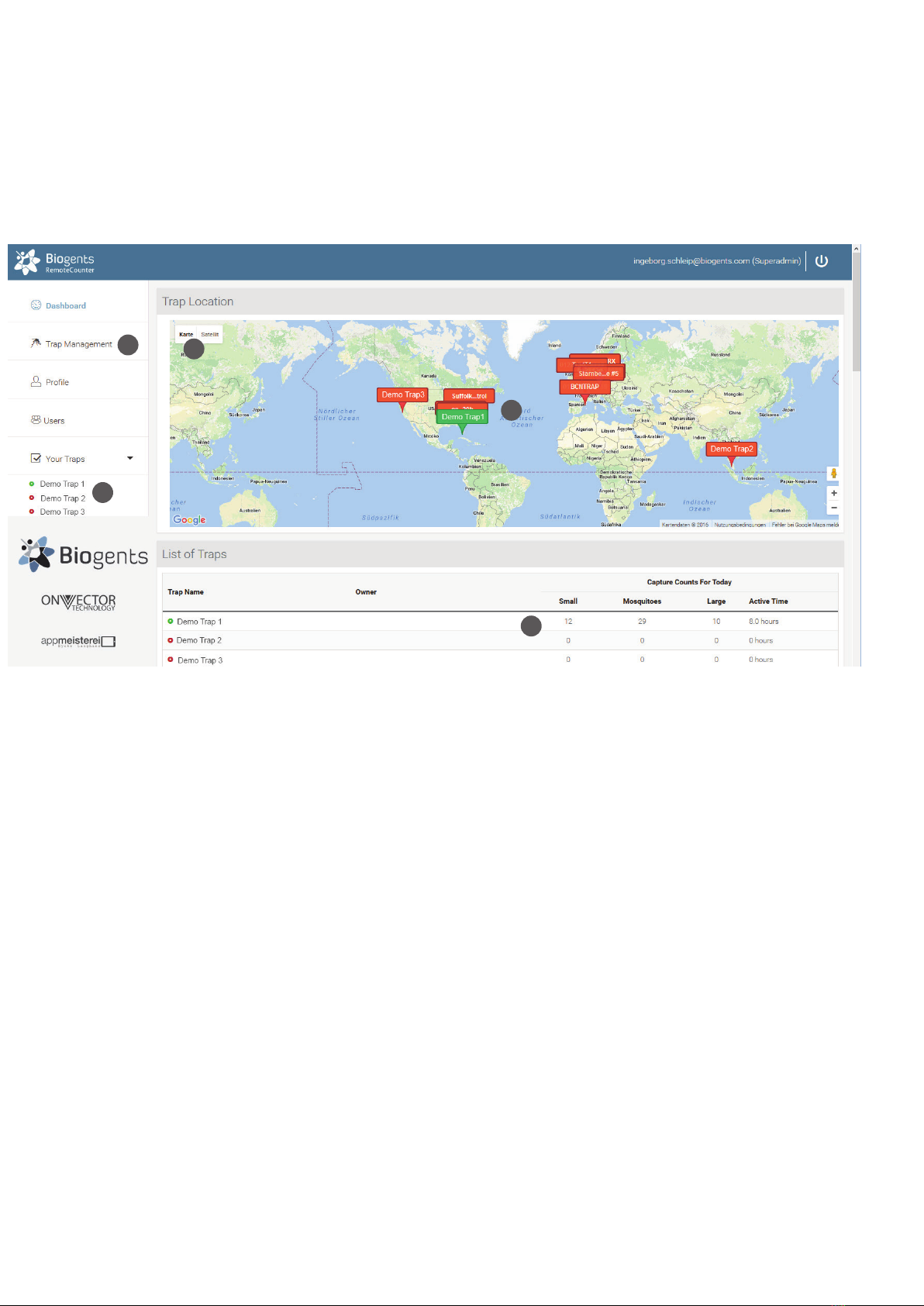924x1306 pixels.
Task: Click the Mosquitoes column header
Action: pyautogui.click(x=642, y=601)
